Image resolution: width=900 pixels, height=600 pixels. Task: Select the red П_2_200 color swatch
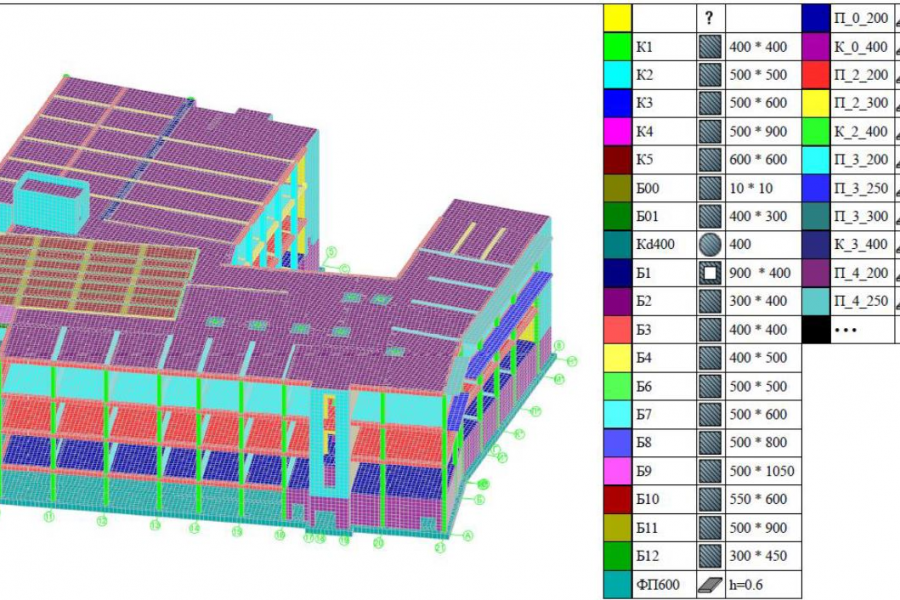tap(816, 75)
